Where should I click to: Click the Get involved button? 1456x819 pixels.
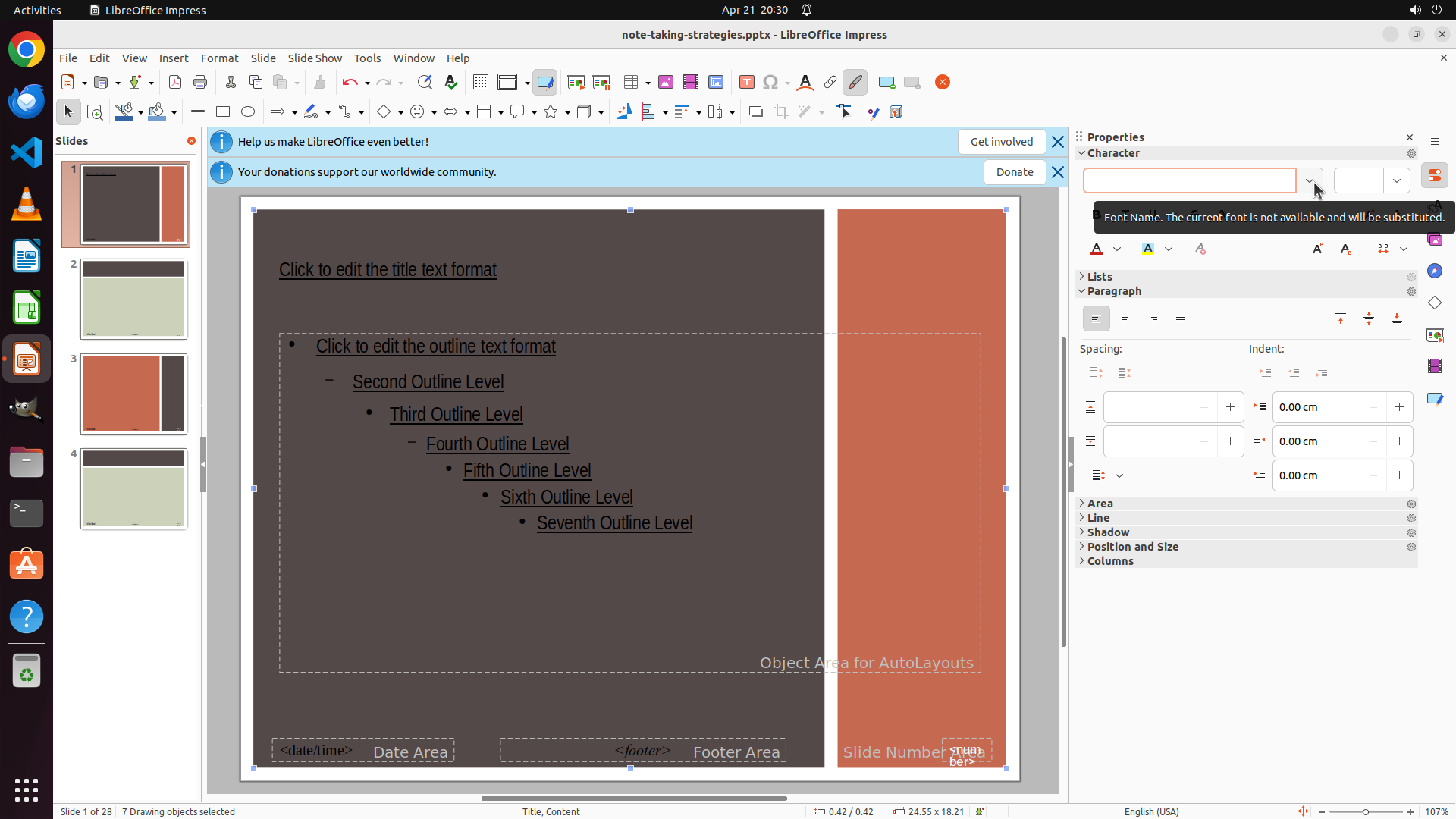pos(1001,142)
